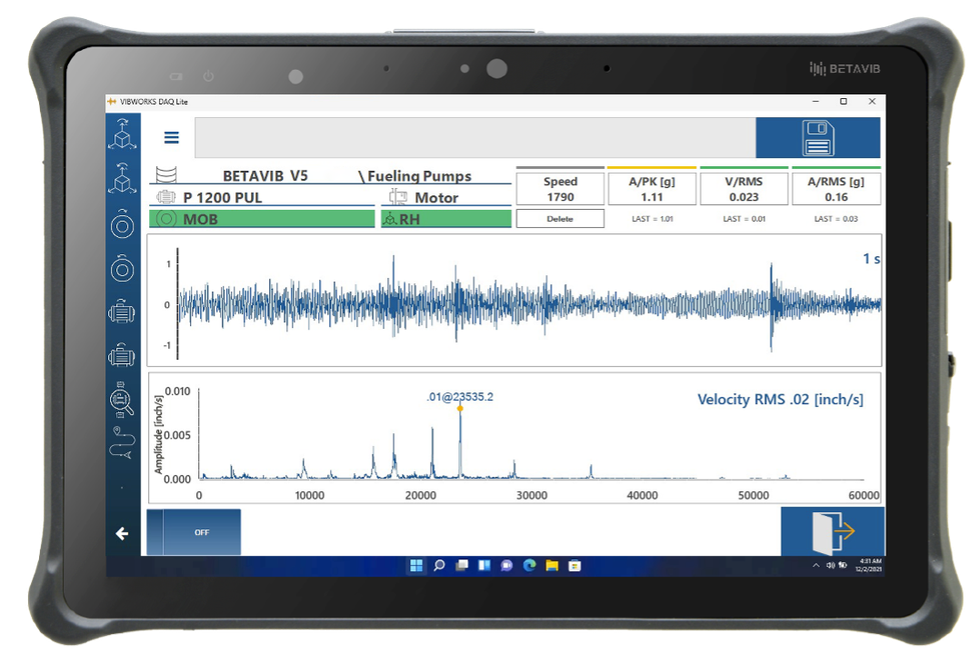Select the Motor component label
Screen dimensions: 980x663
[436, 197]
